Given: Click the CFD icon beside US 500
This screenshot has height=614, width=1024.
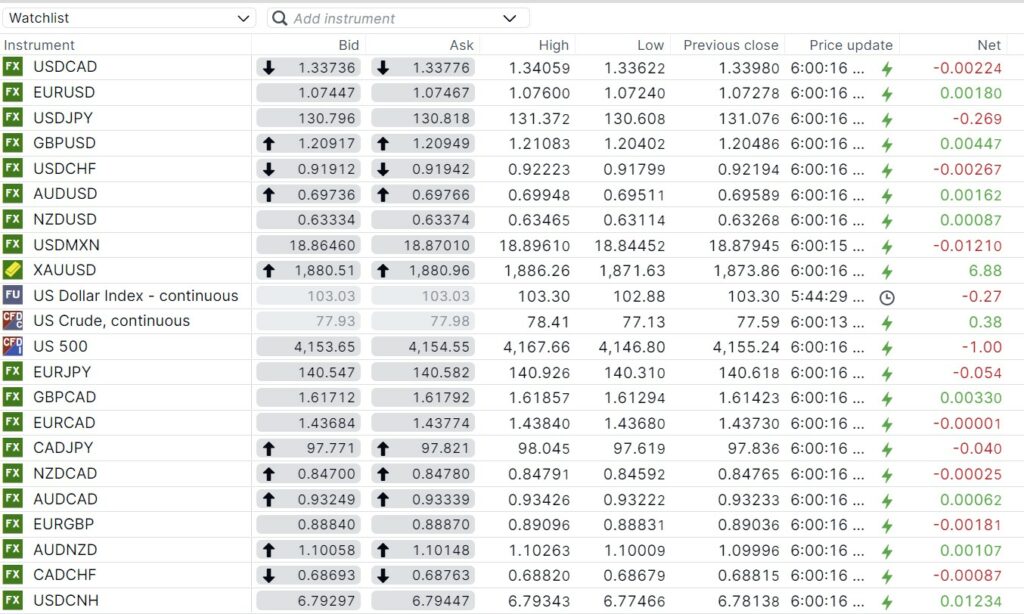Looking at the screenshot, I should (x=13, y=347).
